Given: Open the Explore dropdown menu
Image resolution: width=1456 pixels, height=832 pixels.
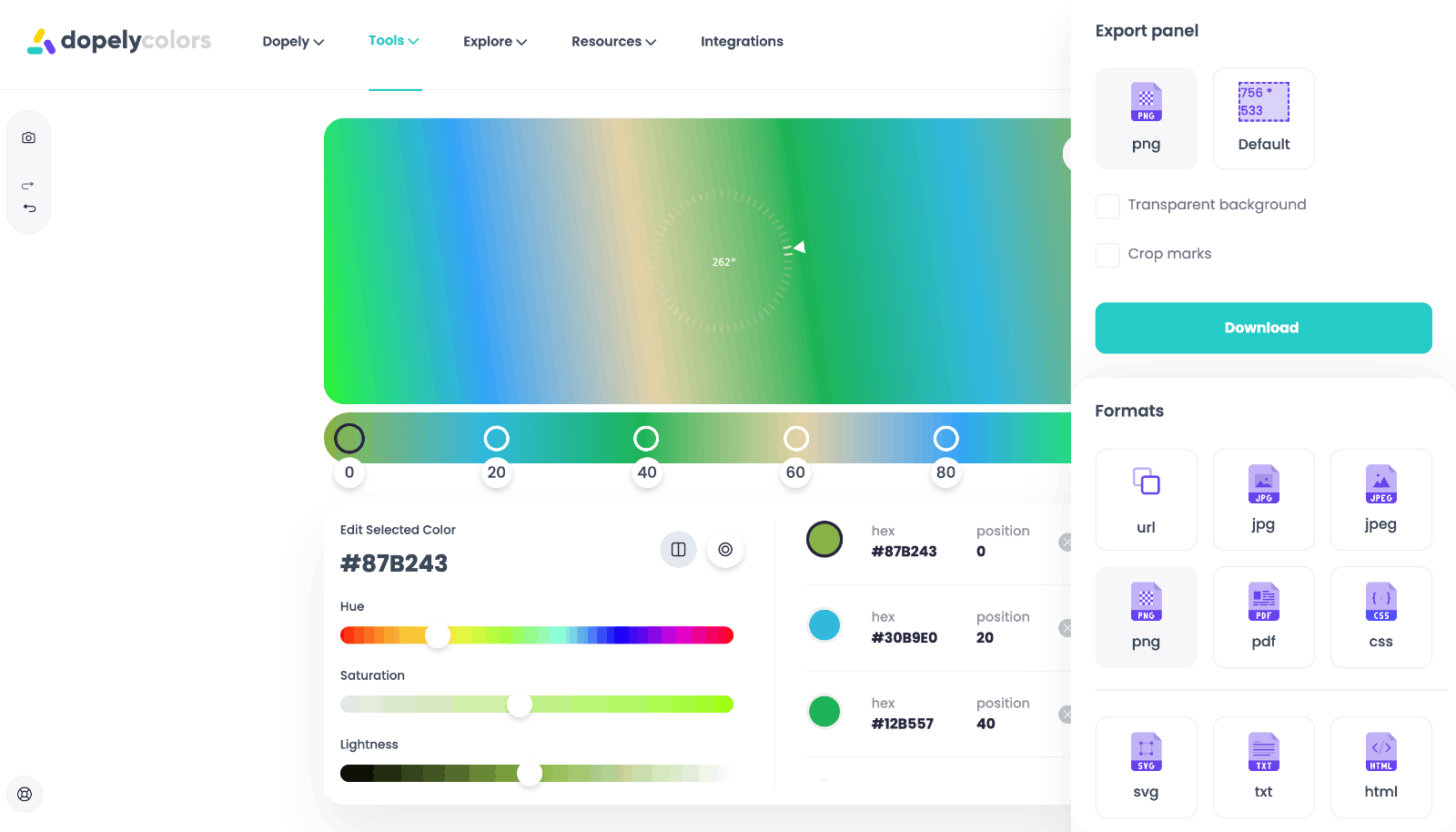Looking at the screenshot, I should pos(494,42).
